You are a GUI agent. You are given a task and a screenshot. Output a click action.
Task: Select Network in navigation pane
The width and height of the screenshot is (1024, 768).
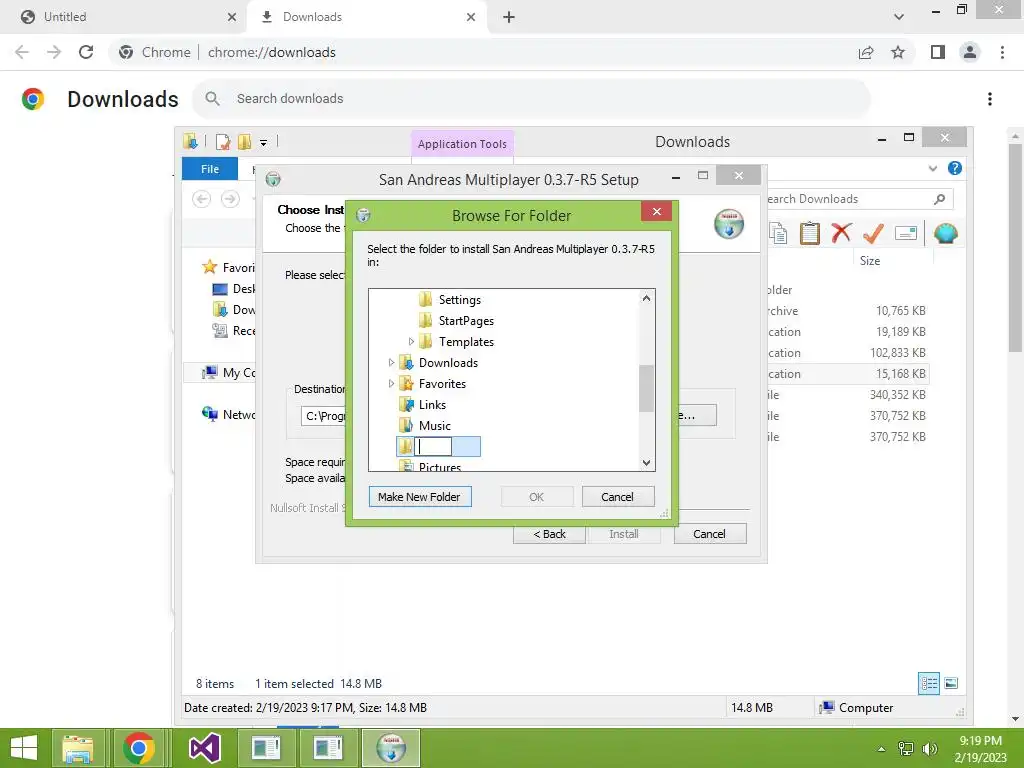pos(229,415)
